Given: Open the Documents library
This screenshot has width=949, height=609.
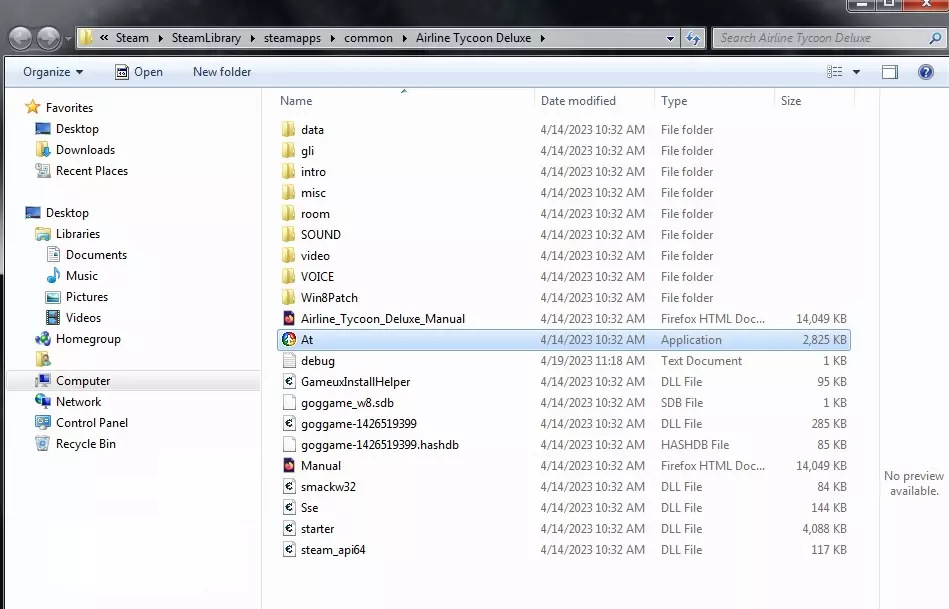Looking at the screenshot, I should click(x=86, y=255).
